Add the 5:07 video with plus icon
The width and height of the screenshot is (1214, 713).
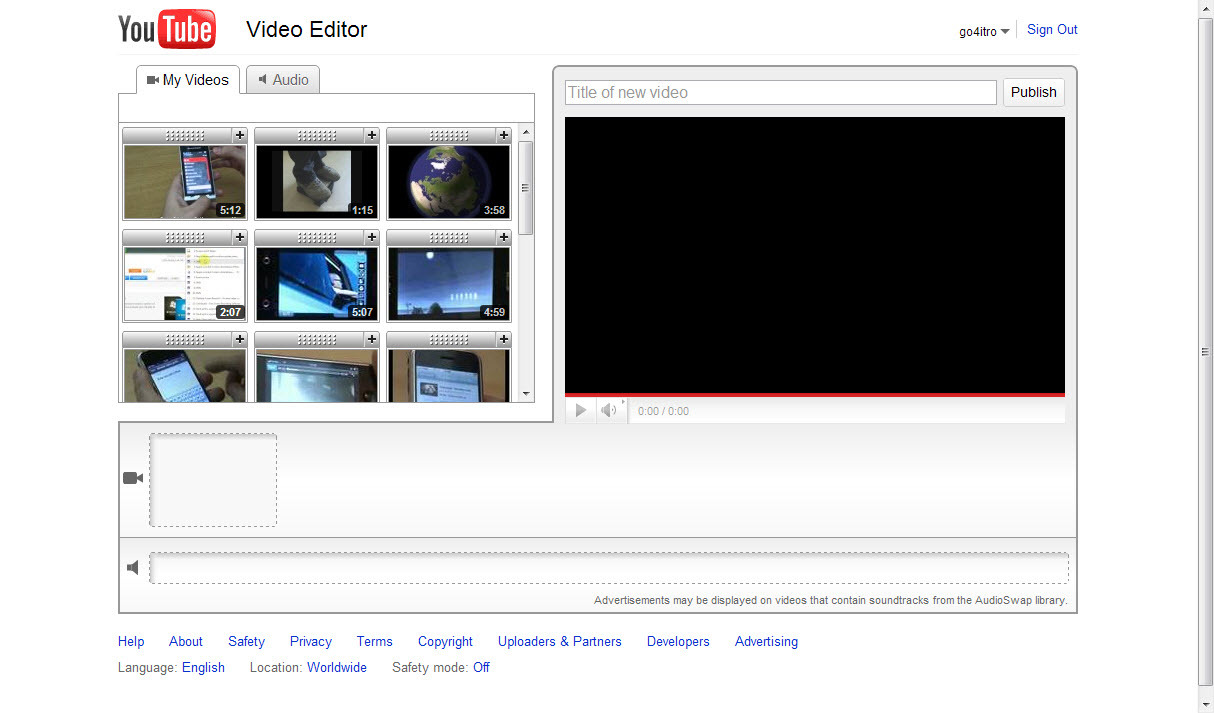pos(372,237)
